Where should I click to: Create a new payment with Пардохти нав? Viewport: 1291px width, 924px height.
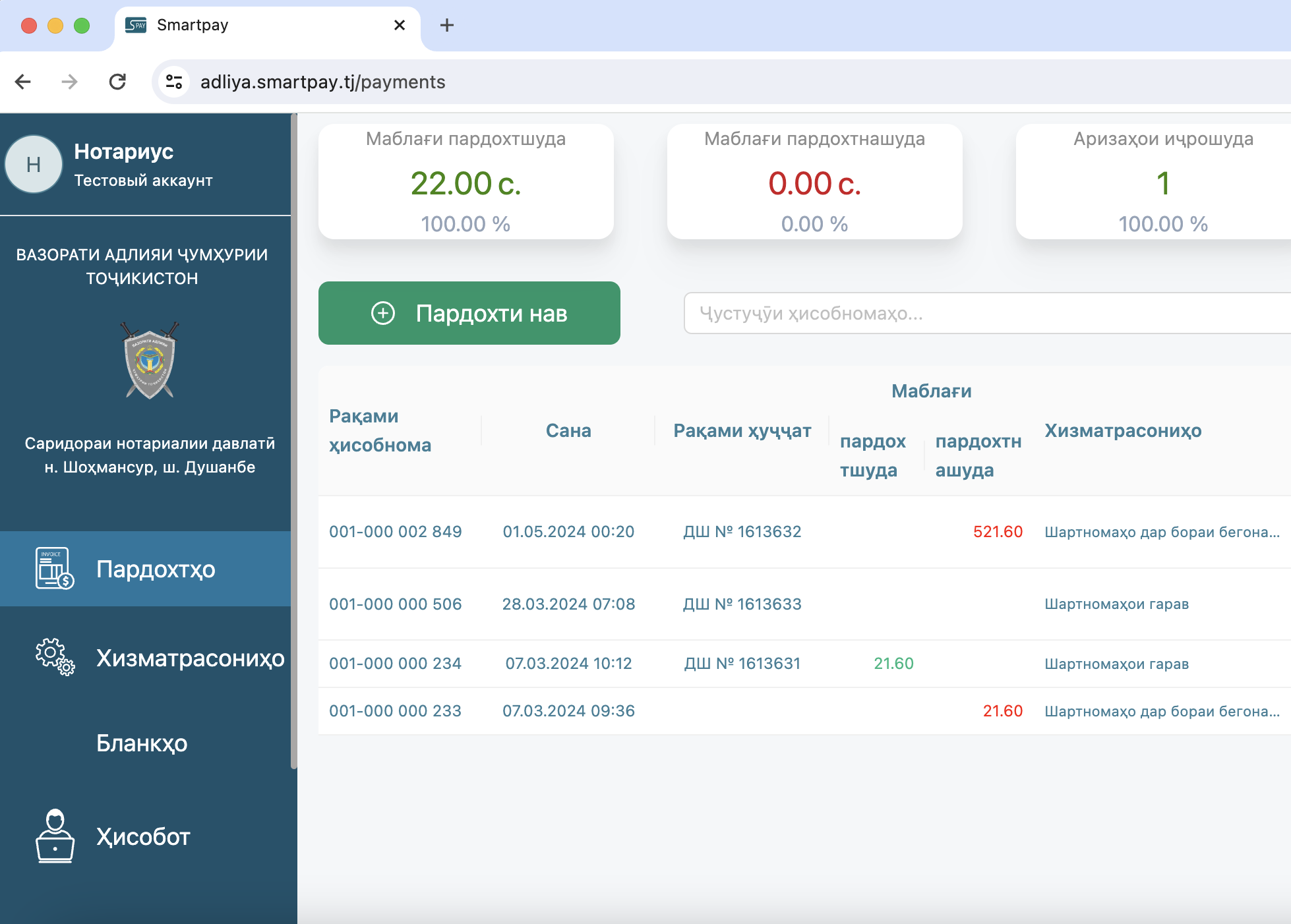click(x=469, y=313)
